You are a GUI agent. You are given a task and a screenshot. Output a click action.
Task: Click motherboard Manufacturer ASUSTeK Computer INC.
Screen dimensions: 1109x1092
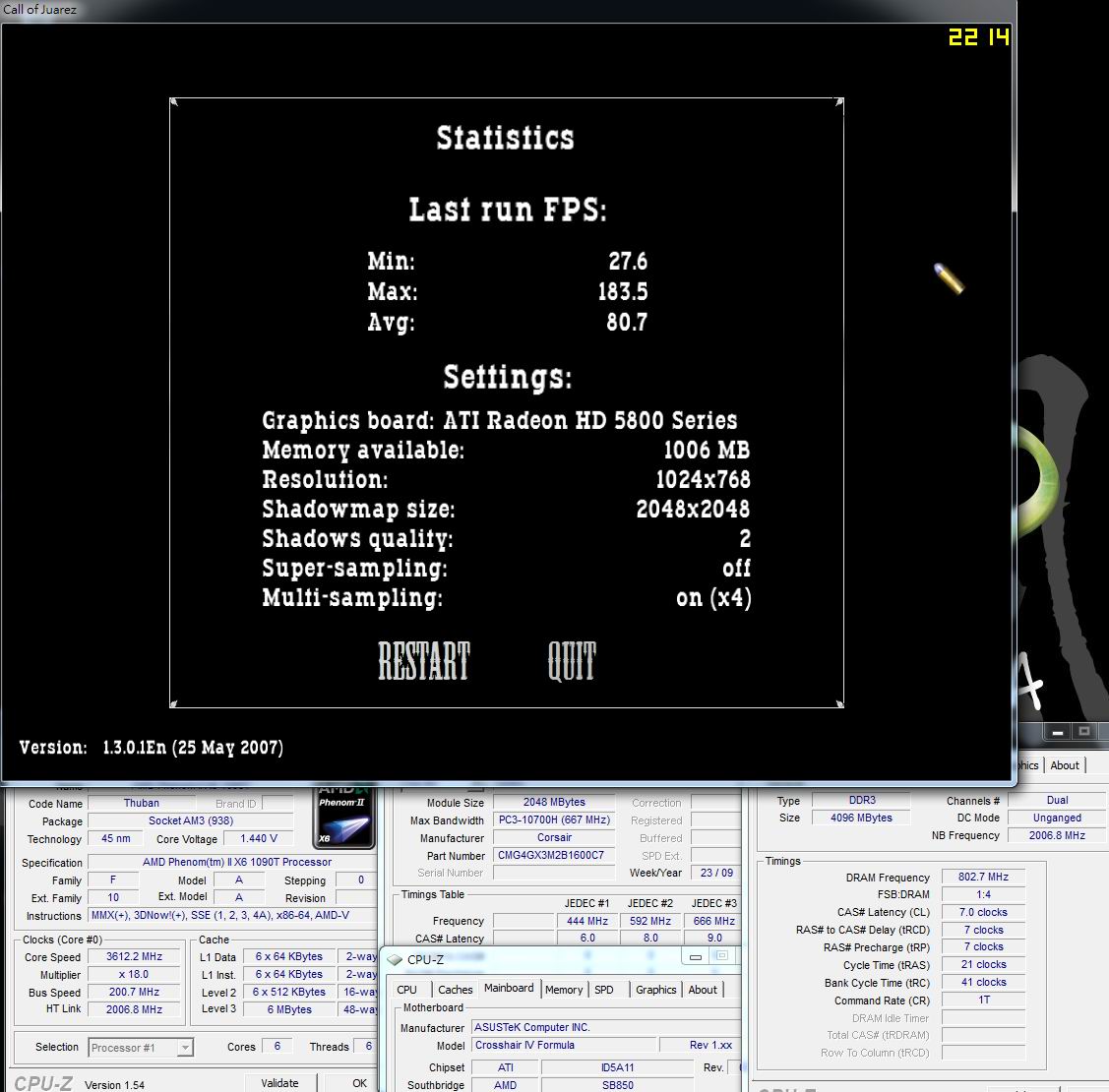coord(605,1027)
